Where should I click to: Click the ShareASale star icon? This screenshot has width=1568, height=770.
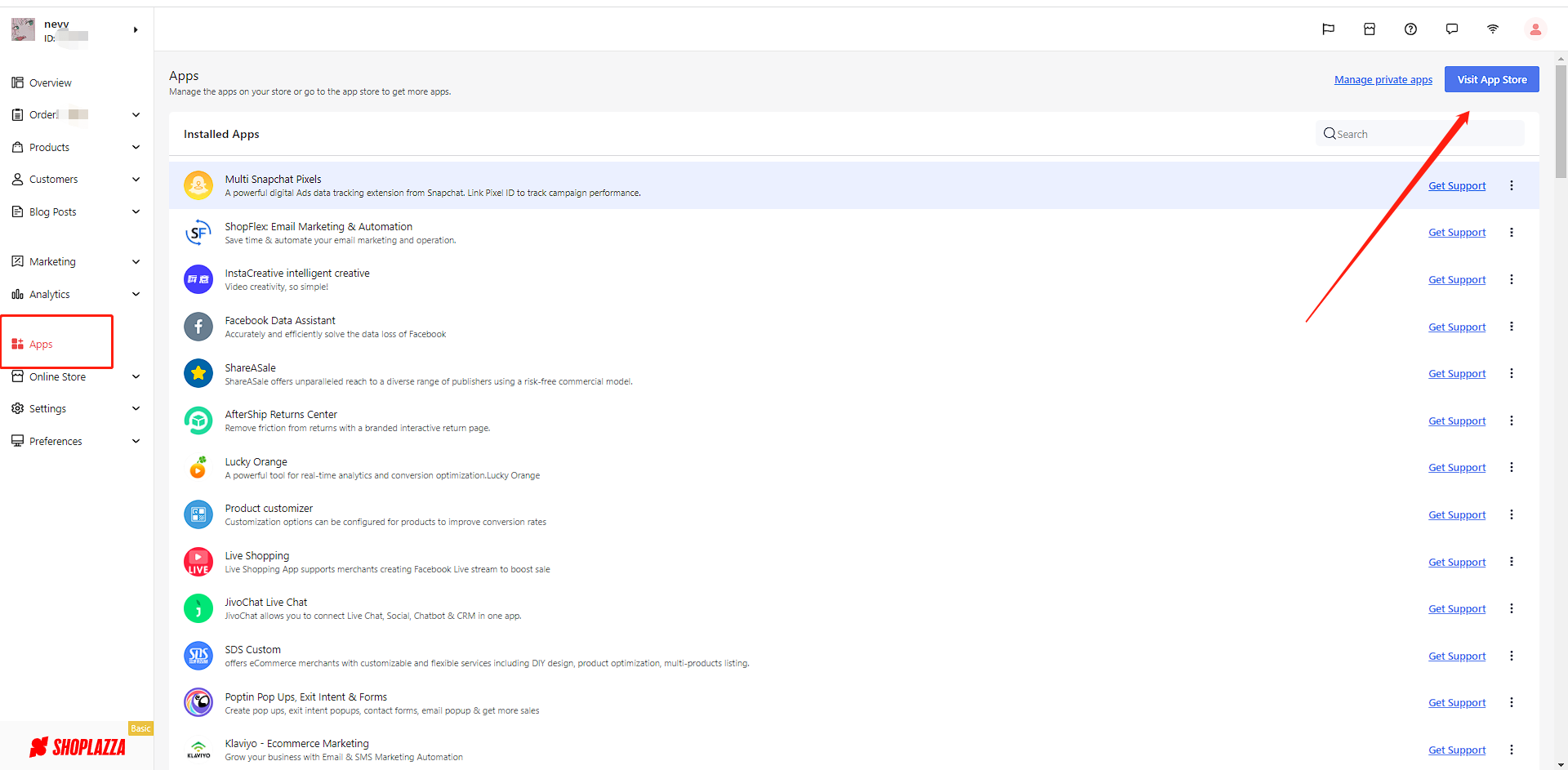coord(198,374)
